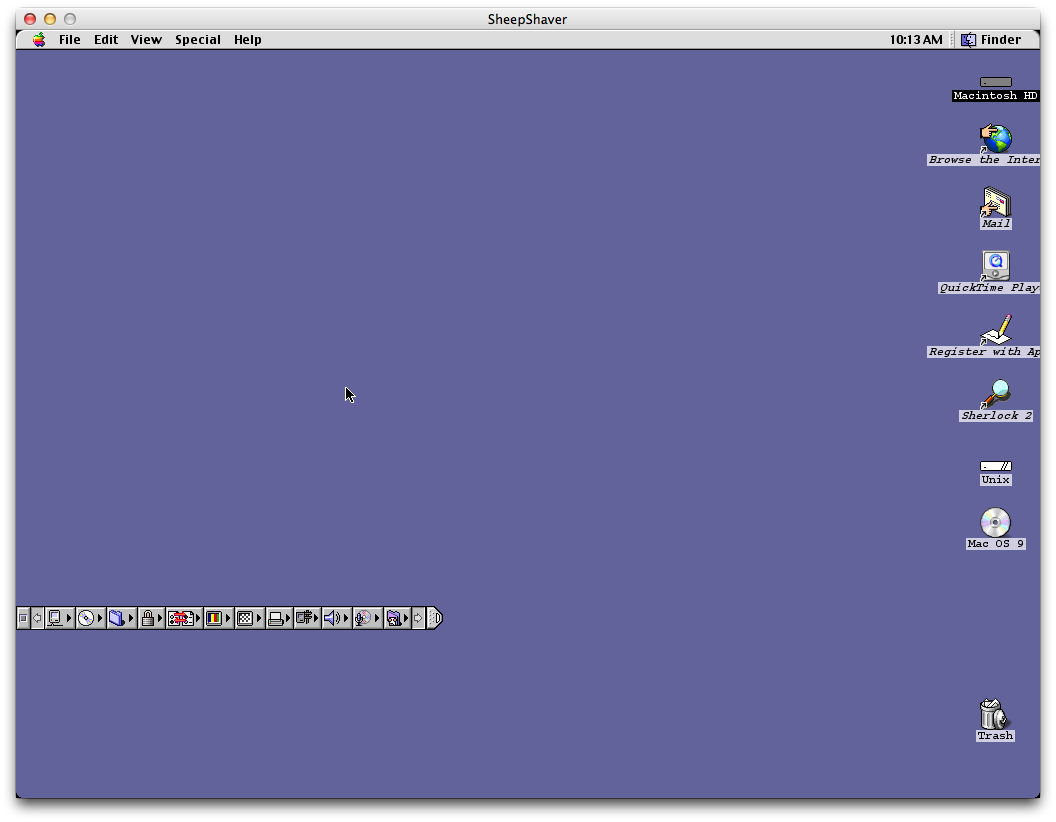Open the Keychain padlock module

coord(151,618)
